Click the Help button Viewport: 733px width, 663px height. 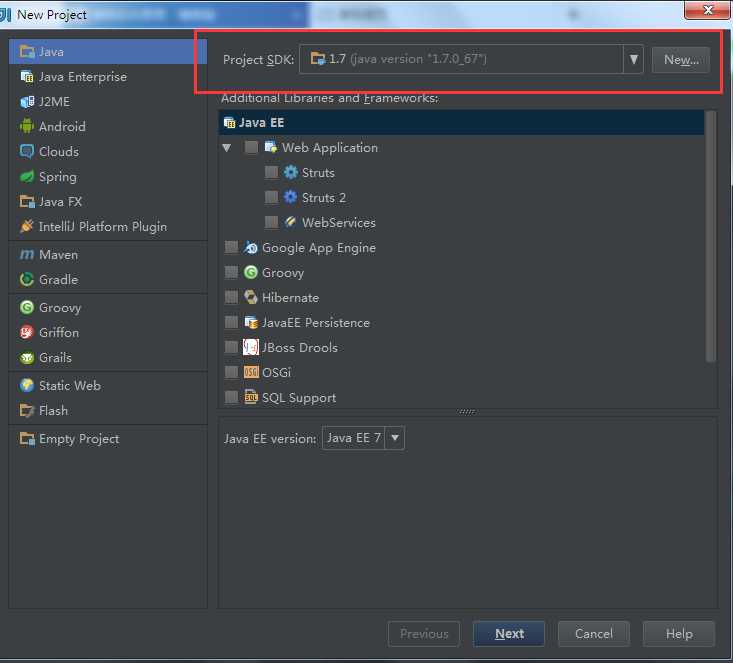coord(679,634)
